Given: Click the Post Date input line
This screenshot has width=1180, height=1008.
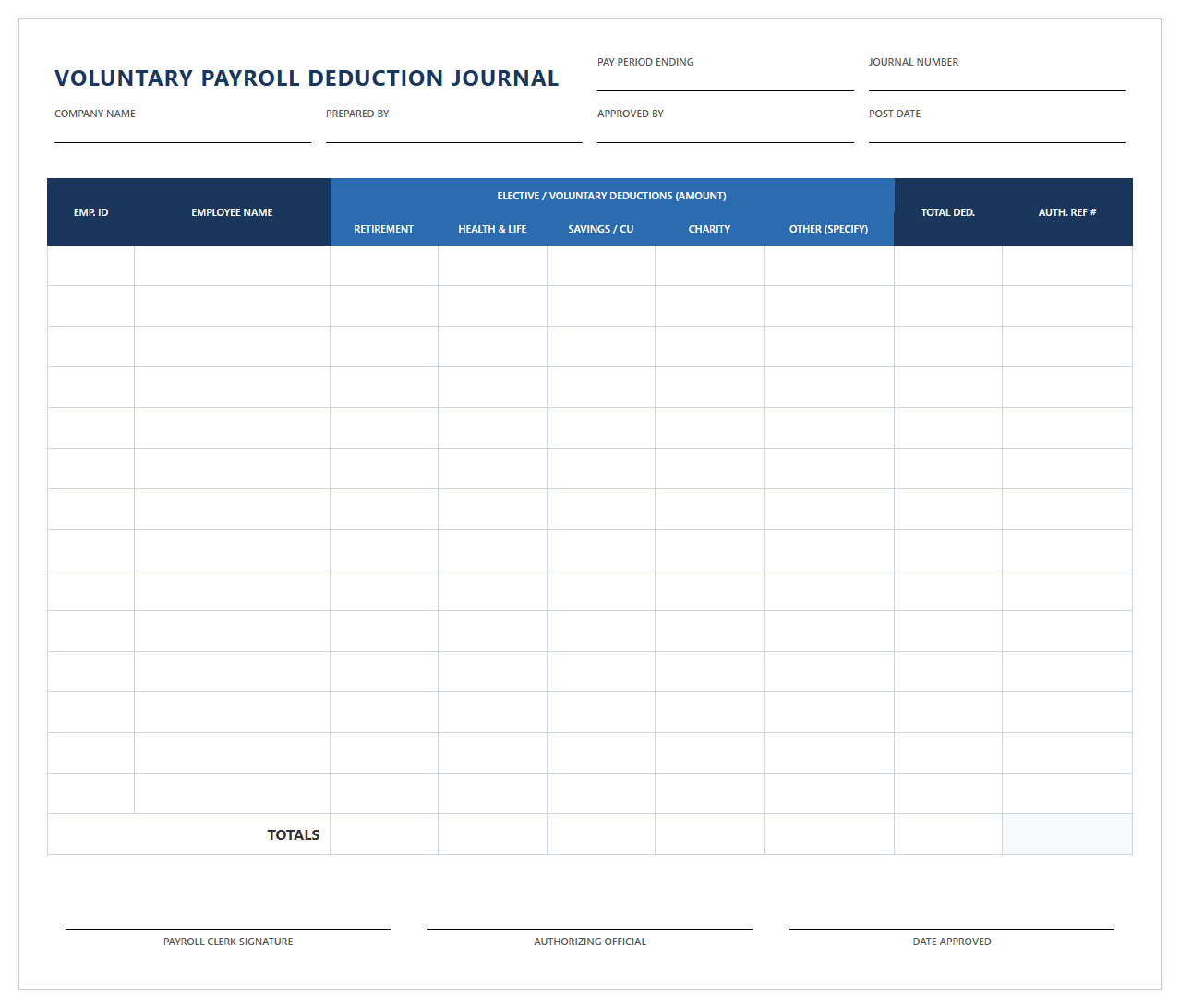Looking at the screenshot, I should coord(996,133).
